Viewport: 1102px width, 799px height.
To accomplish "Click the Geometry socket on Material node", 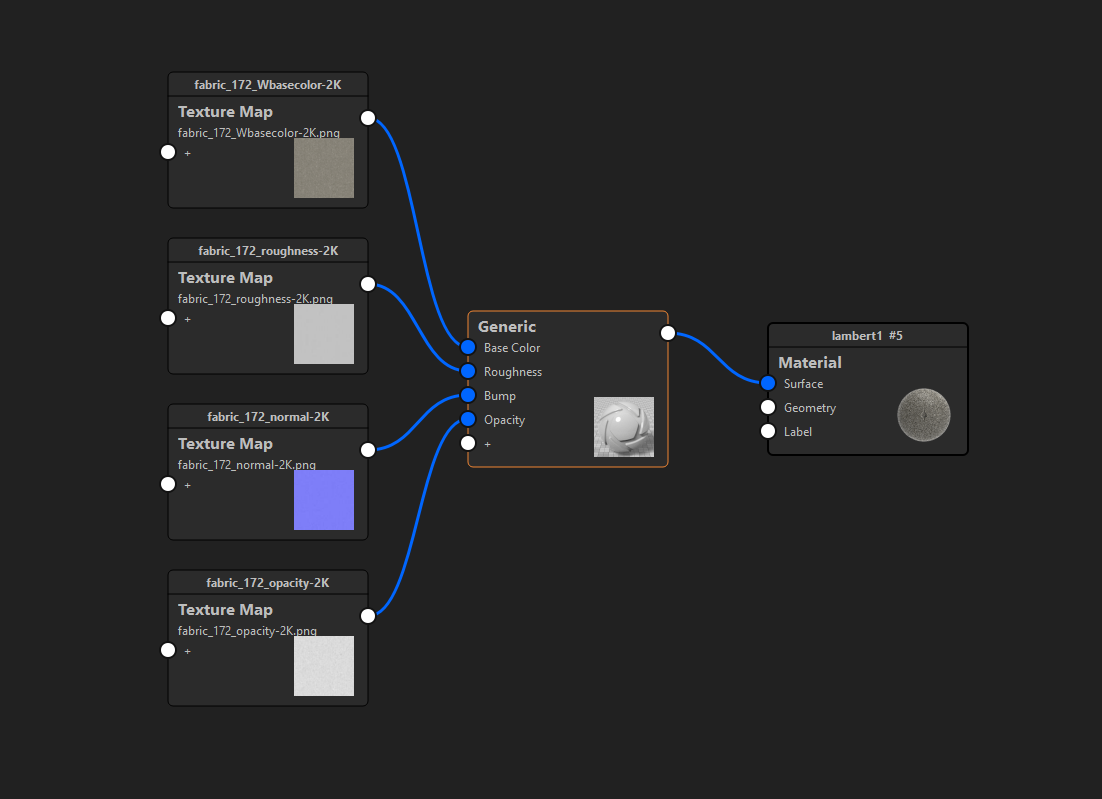I will (x=768, y=407).
